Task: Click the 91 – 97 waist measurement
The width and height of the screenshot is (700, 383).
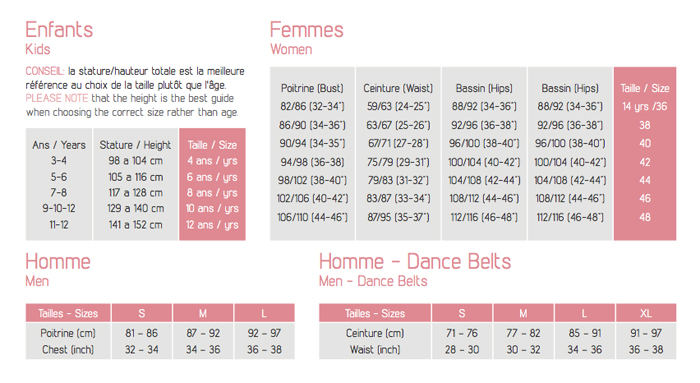Action: pyautogui.click(x=646, y=333)
